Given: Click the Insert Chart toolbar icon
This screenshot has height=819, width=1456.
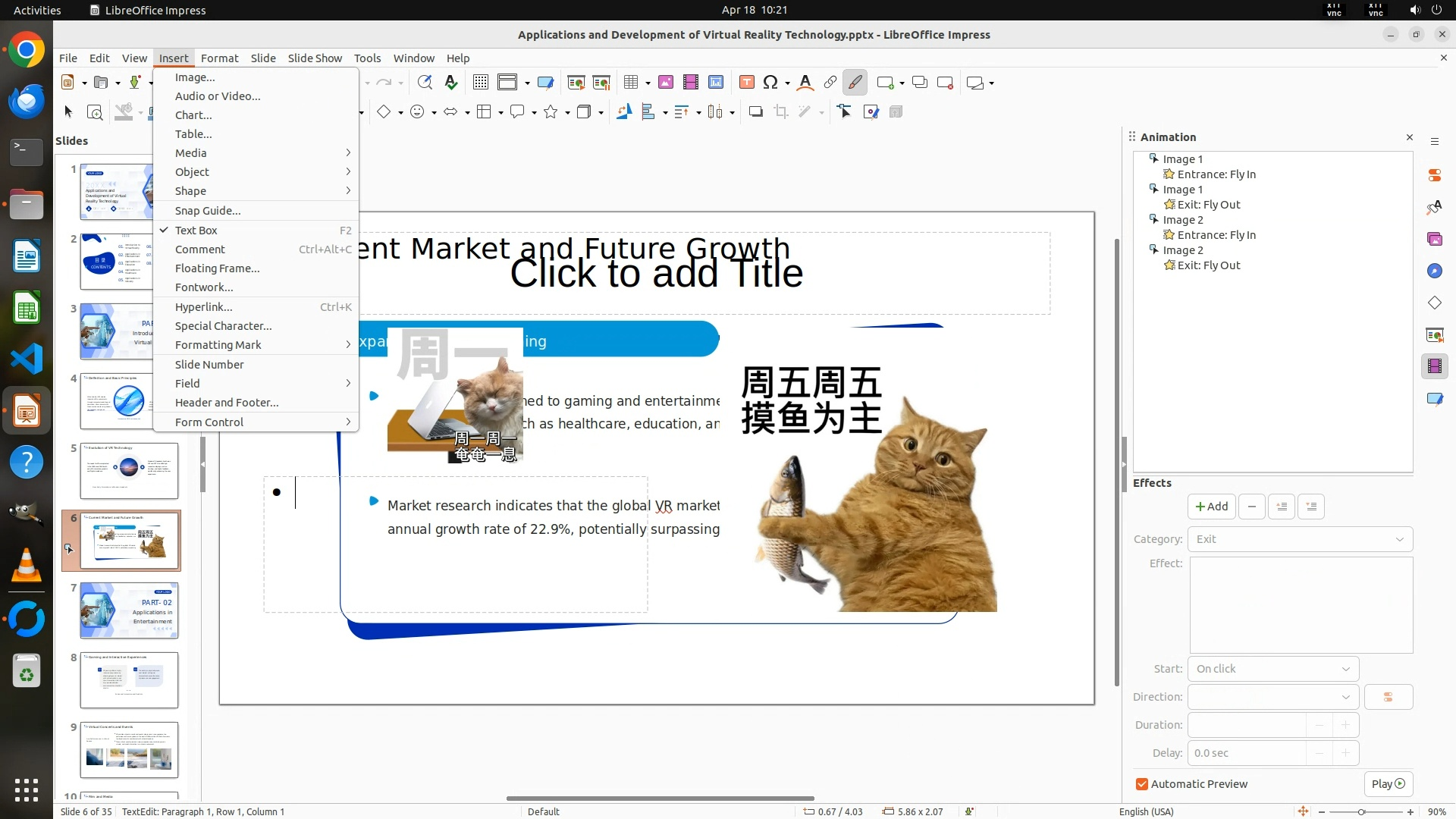Looking at the screenshot, I should 715,83.
